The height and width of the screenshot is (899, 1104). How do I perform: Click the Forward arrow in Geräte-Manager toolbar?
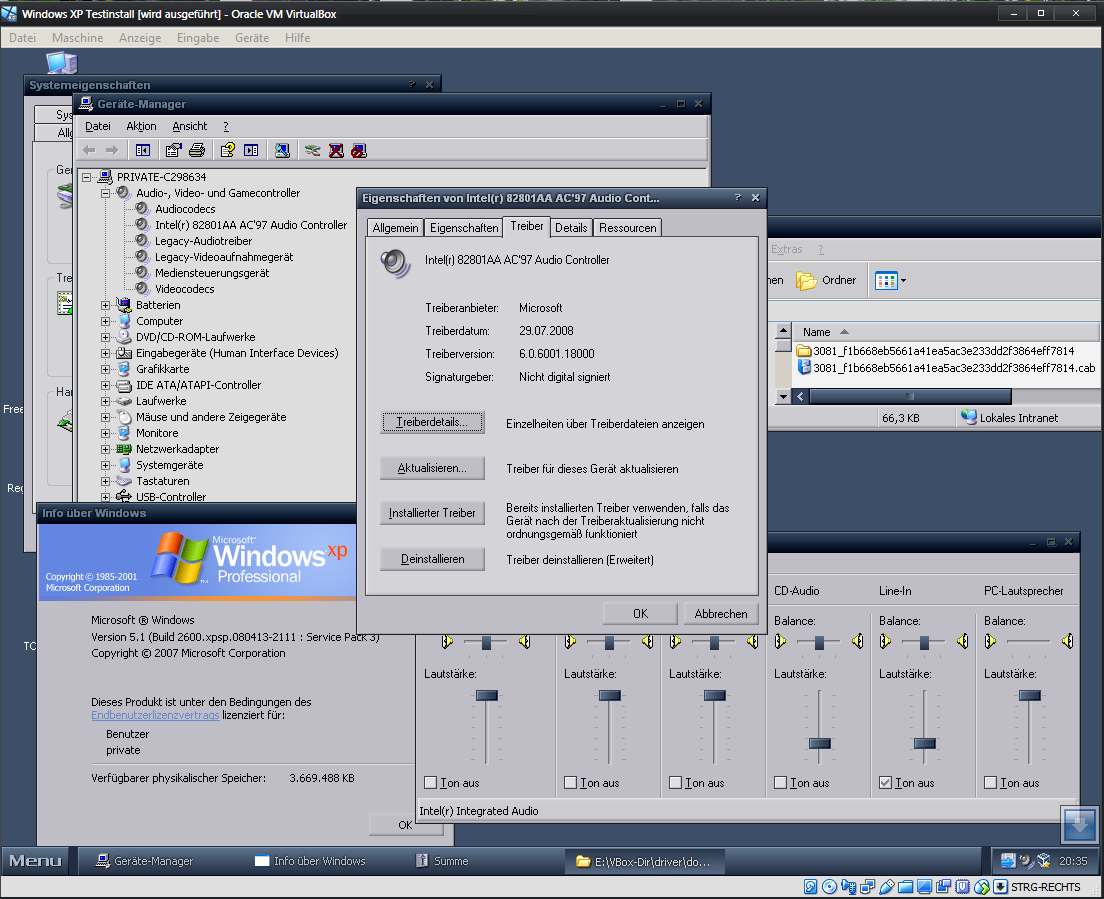pyautogui.click(x=112, y=150)
